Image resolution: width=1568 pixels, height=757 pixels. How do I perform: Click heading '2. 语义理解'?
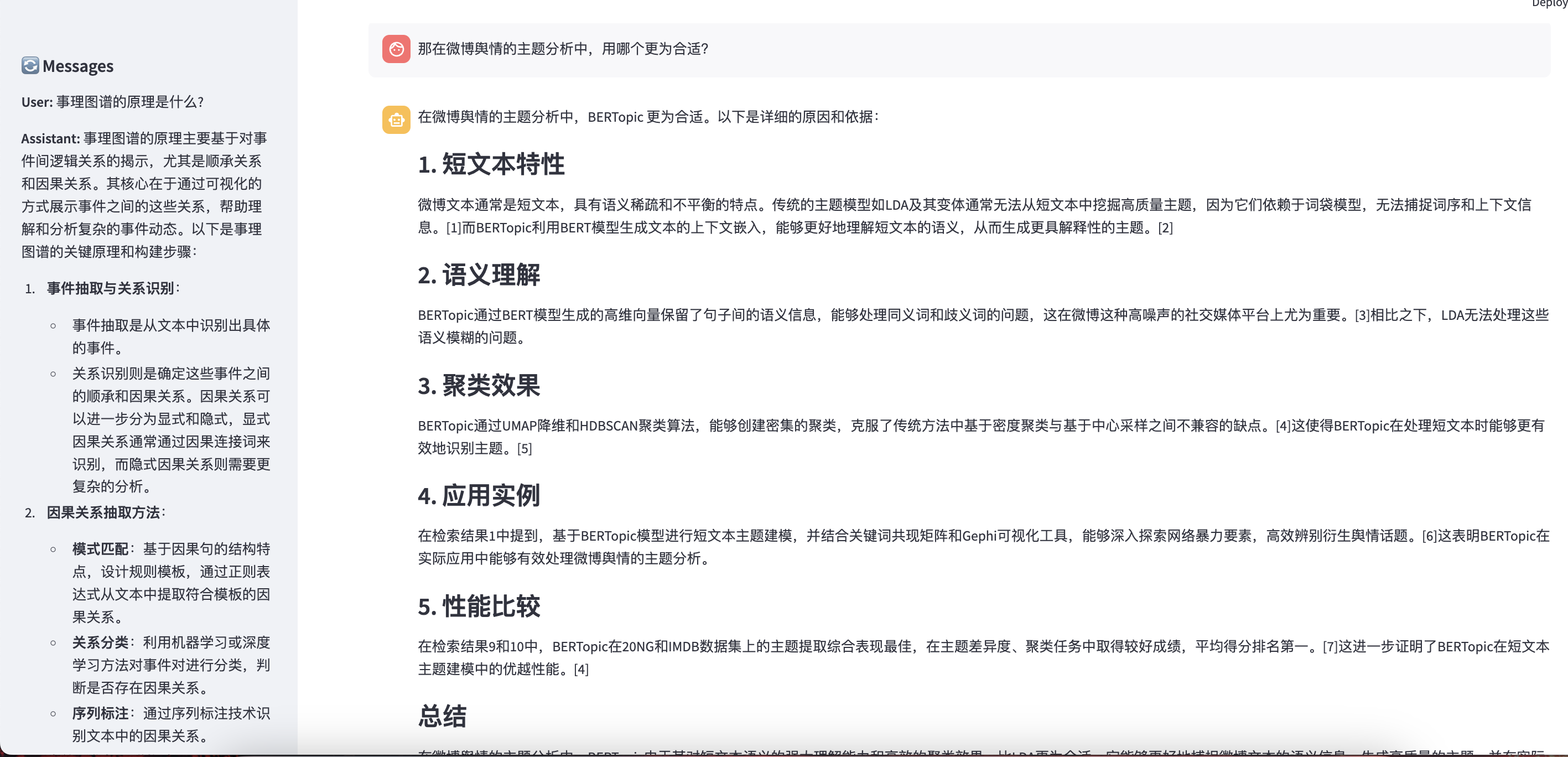[479, 274]
